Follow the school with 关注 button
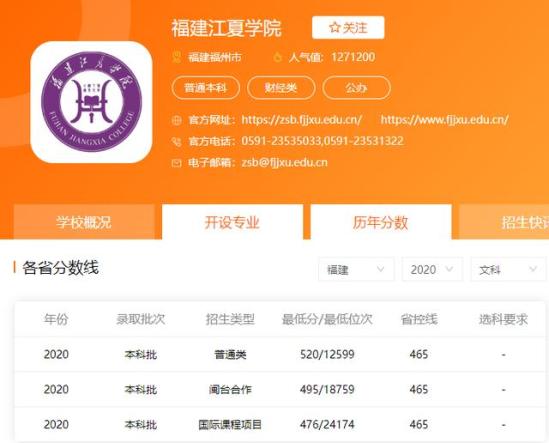 348,27
